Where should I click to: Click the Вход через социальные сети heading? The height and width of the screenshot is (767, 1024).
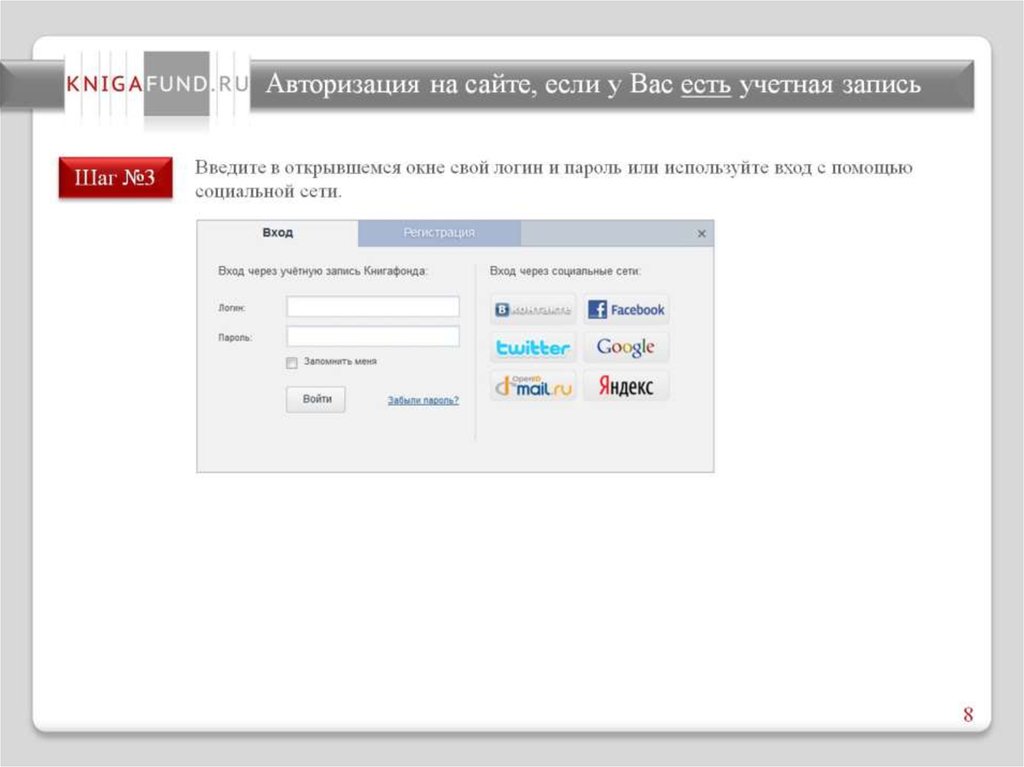tap(565, 271)
